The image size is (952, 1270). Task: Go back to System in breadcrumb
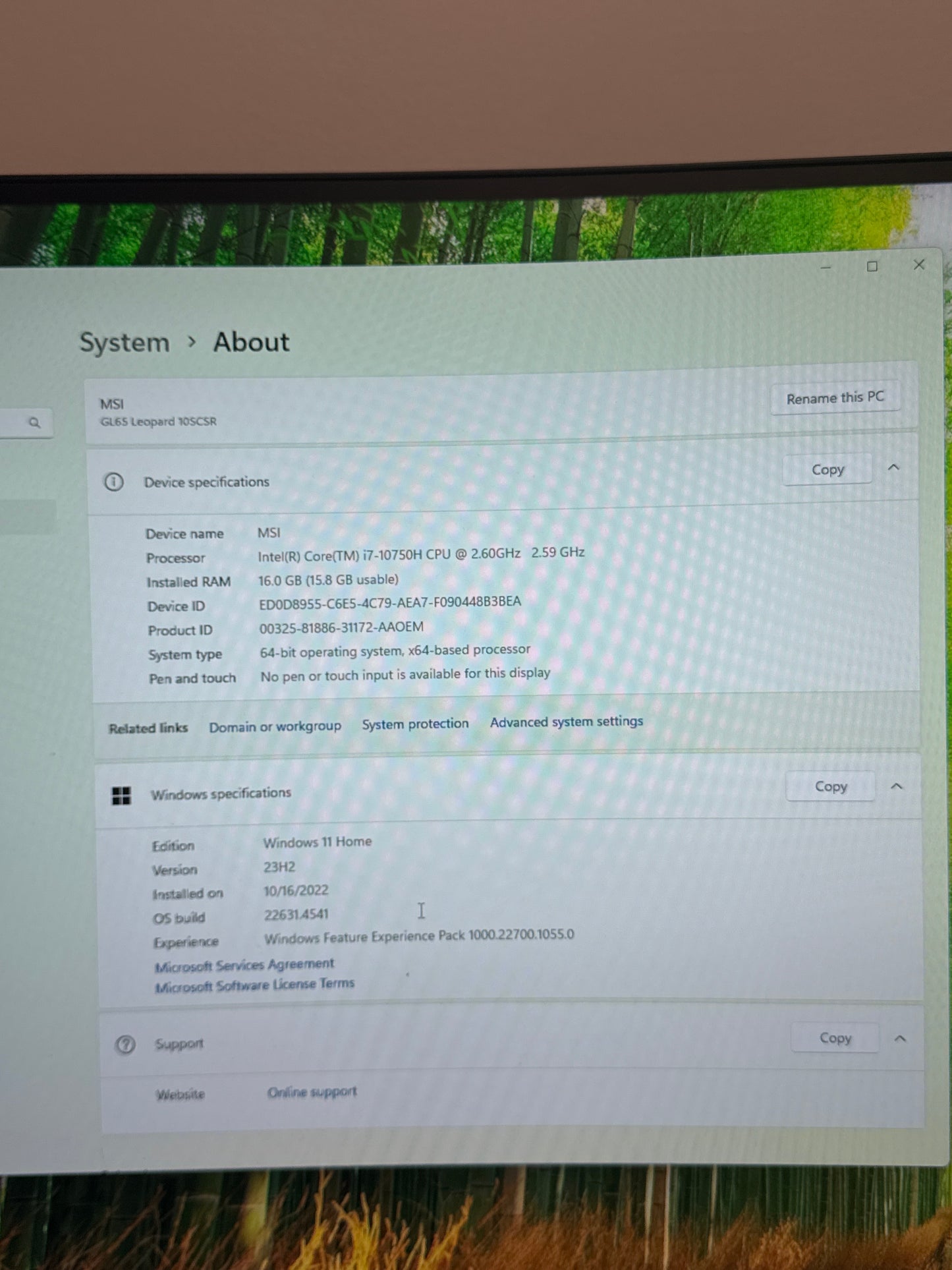[125, 343]
